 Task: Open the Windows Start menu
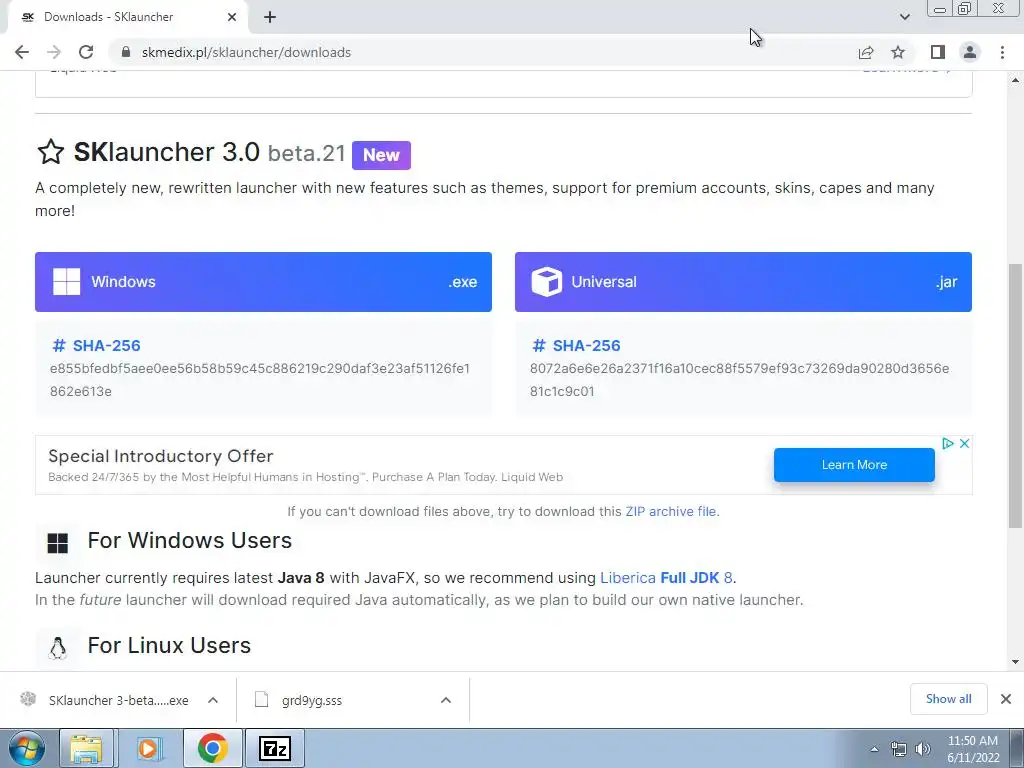(x=26, y=748)
